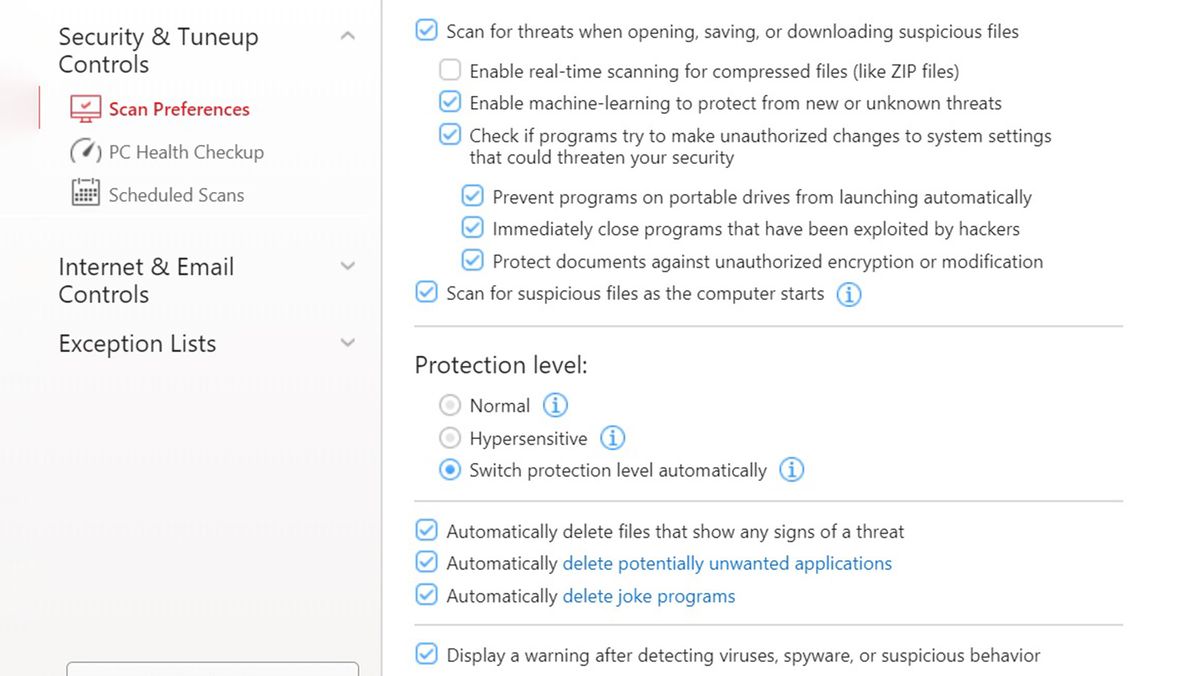Open the info tip next to Hypersensitive
The height and width of the screenshot is (676, 1200).
(x=613, y=437)
